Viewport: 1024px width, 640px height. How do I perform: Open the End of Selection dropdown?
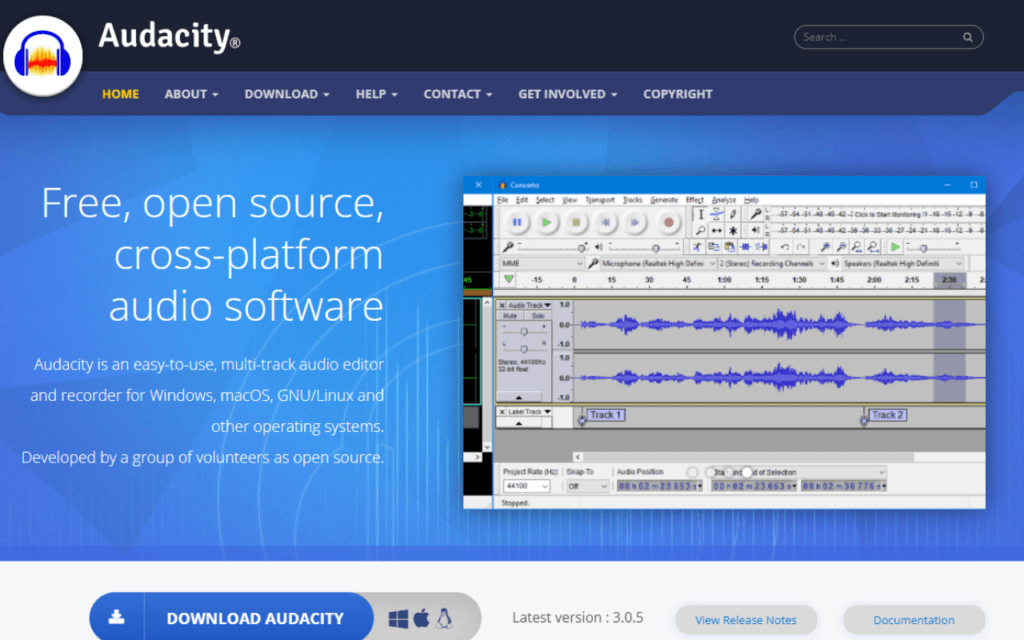coord(799,472)
